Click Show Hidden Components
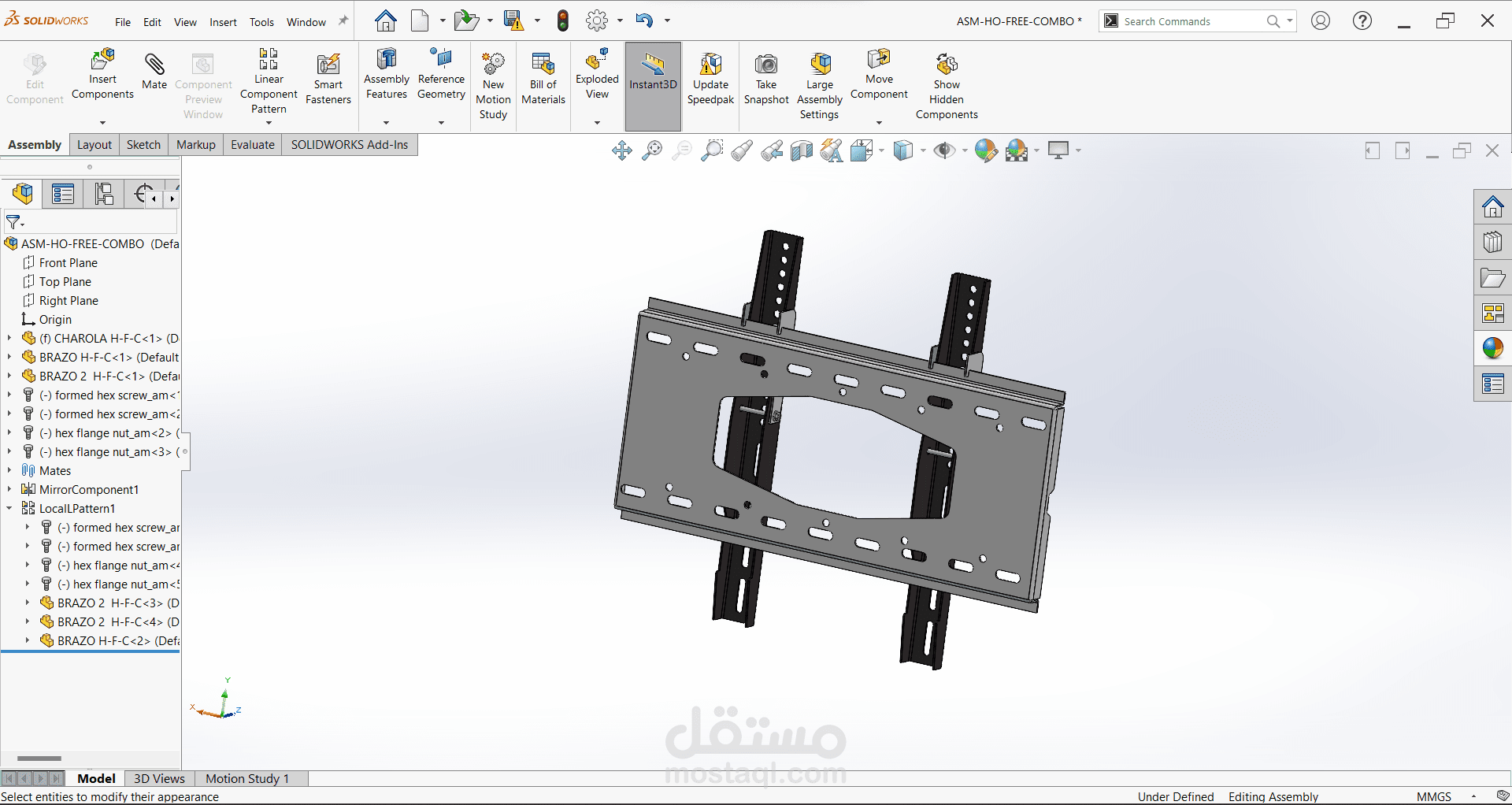 pos(947,85)
